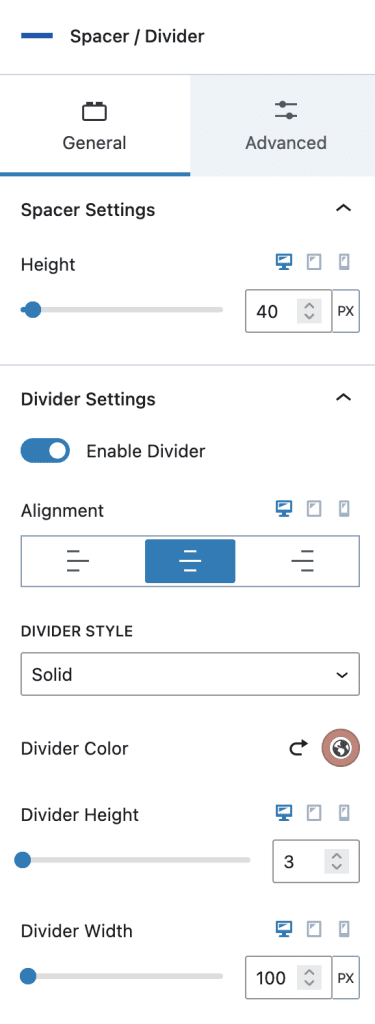Click the PX unit button for Height
The height and width of the screenshot is (1024, 375).
point(346,312)
